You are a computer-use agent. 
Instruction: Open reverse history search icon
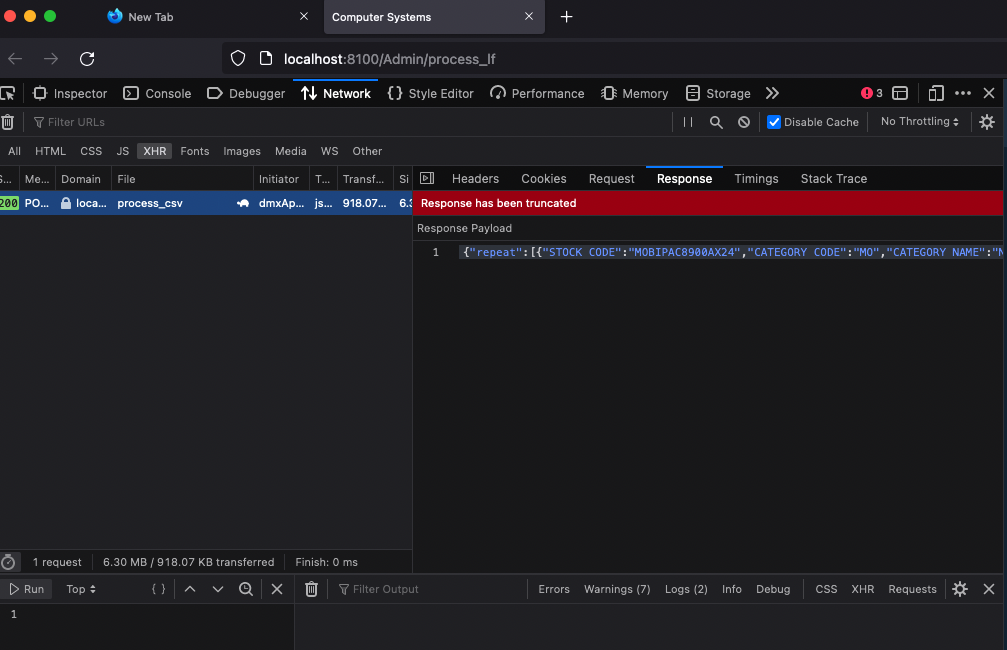tap(245, 589)
